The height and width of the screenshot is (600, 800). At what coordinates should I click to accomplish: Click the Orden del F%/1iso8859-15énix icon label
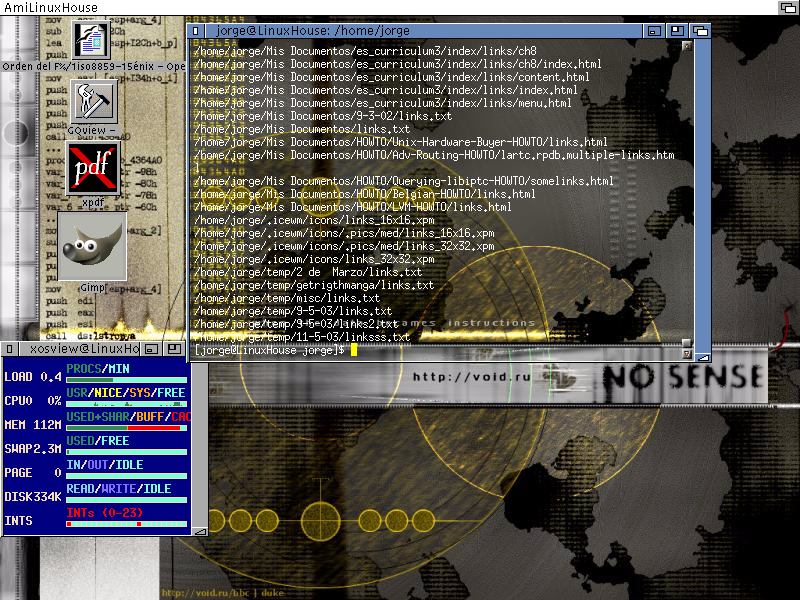point(93,66)
